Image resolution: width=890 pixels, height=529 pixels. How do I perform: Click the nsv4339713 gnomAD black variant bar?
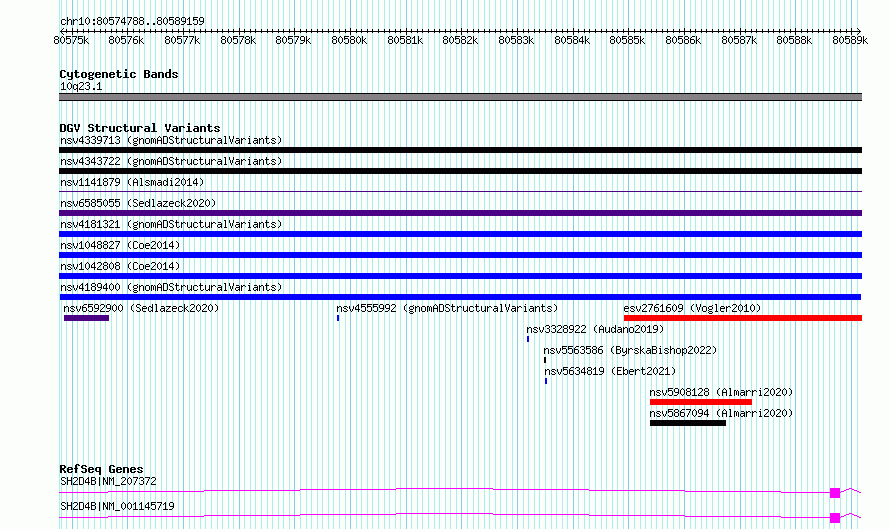460,150
